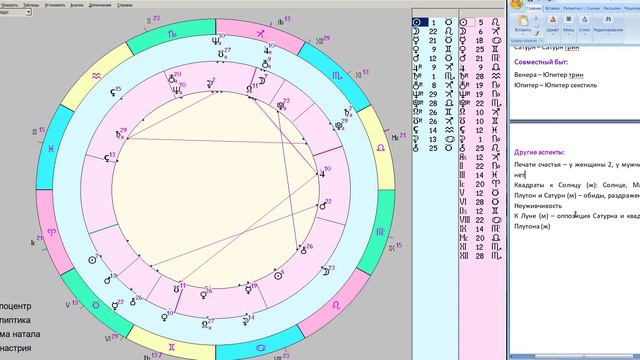640x360 pixels.
Task: Click the Neptune glyph at top of outer chart ring
Action: coord(216,41)
